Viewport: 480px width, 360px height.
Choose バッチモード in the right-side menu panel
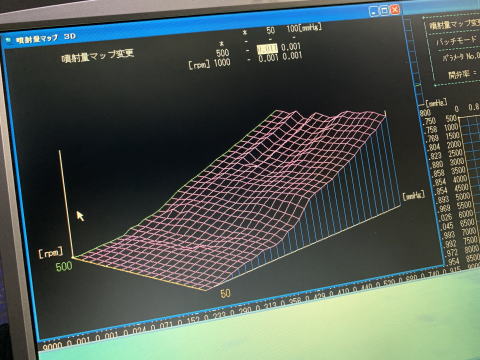coord(457,41)
